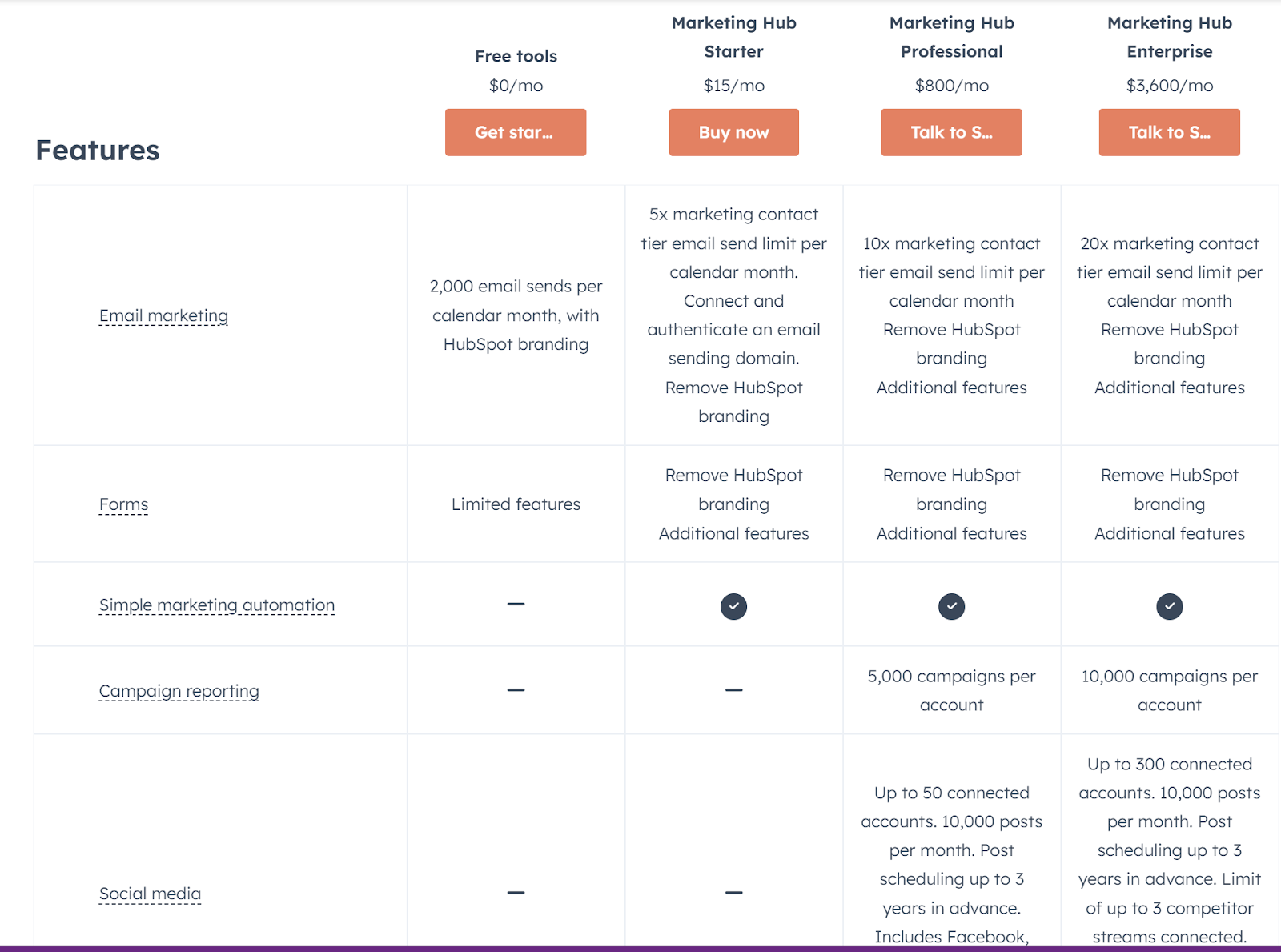Open the Social media feature link
1281x952 pixels.
[x=150, y=894]
